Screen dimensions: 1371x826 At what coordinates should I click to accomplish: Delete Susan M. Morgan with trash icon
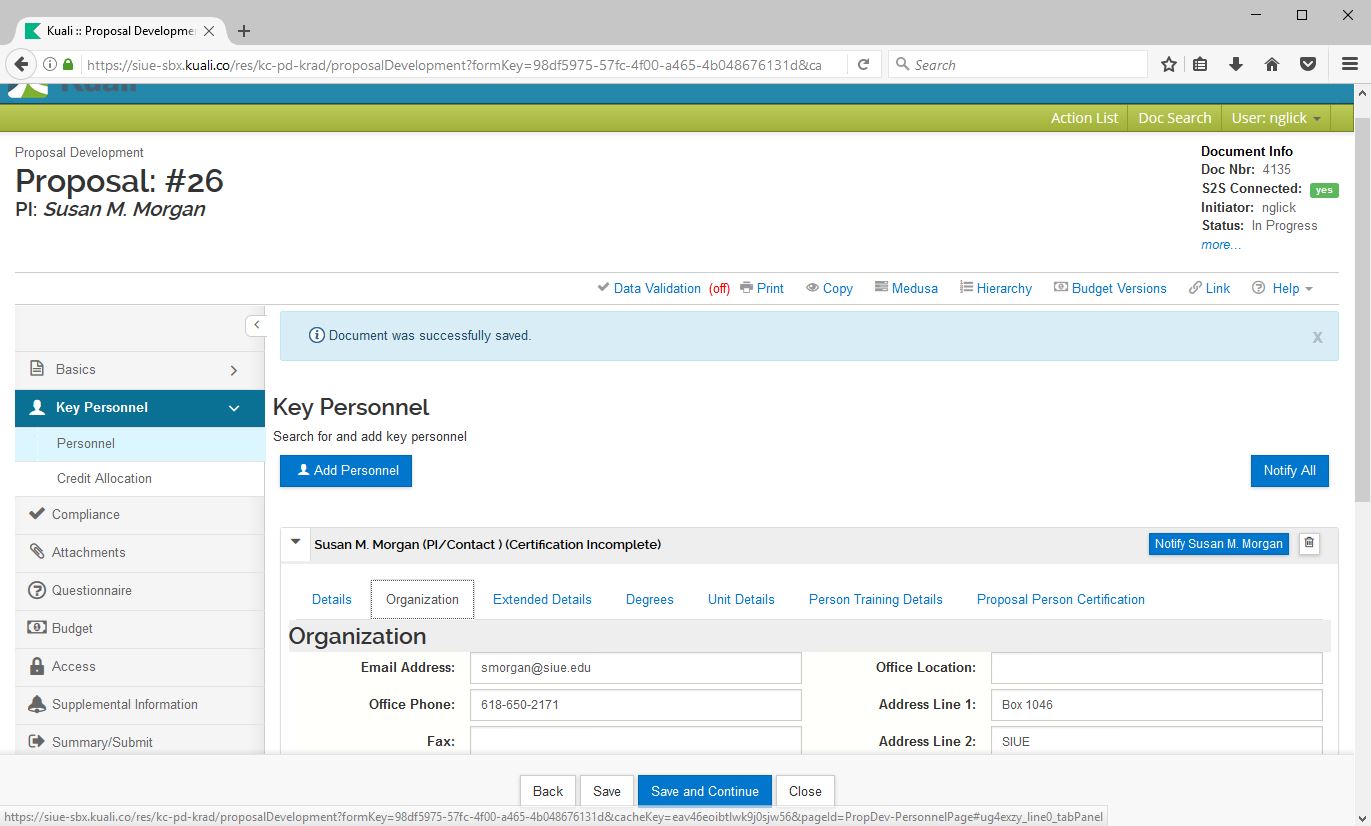[1309, 544]
